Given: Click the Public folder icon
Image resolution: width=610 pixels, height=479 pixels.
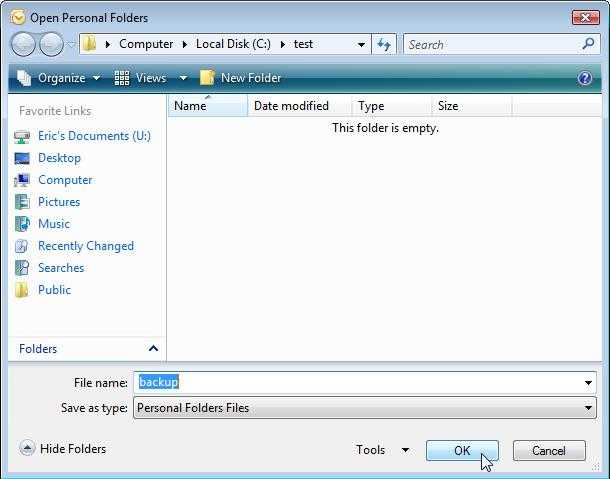Looking at the screenshot, I should click(21, 290).
